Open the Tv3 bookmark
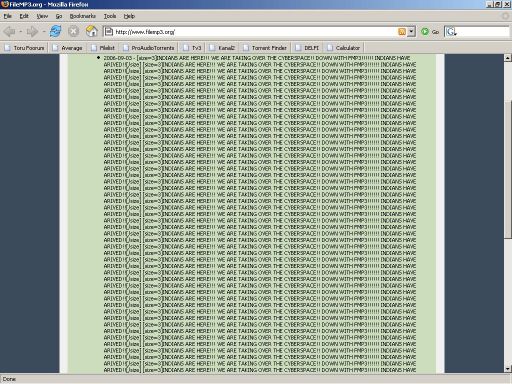 coord(192,48)
